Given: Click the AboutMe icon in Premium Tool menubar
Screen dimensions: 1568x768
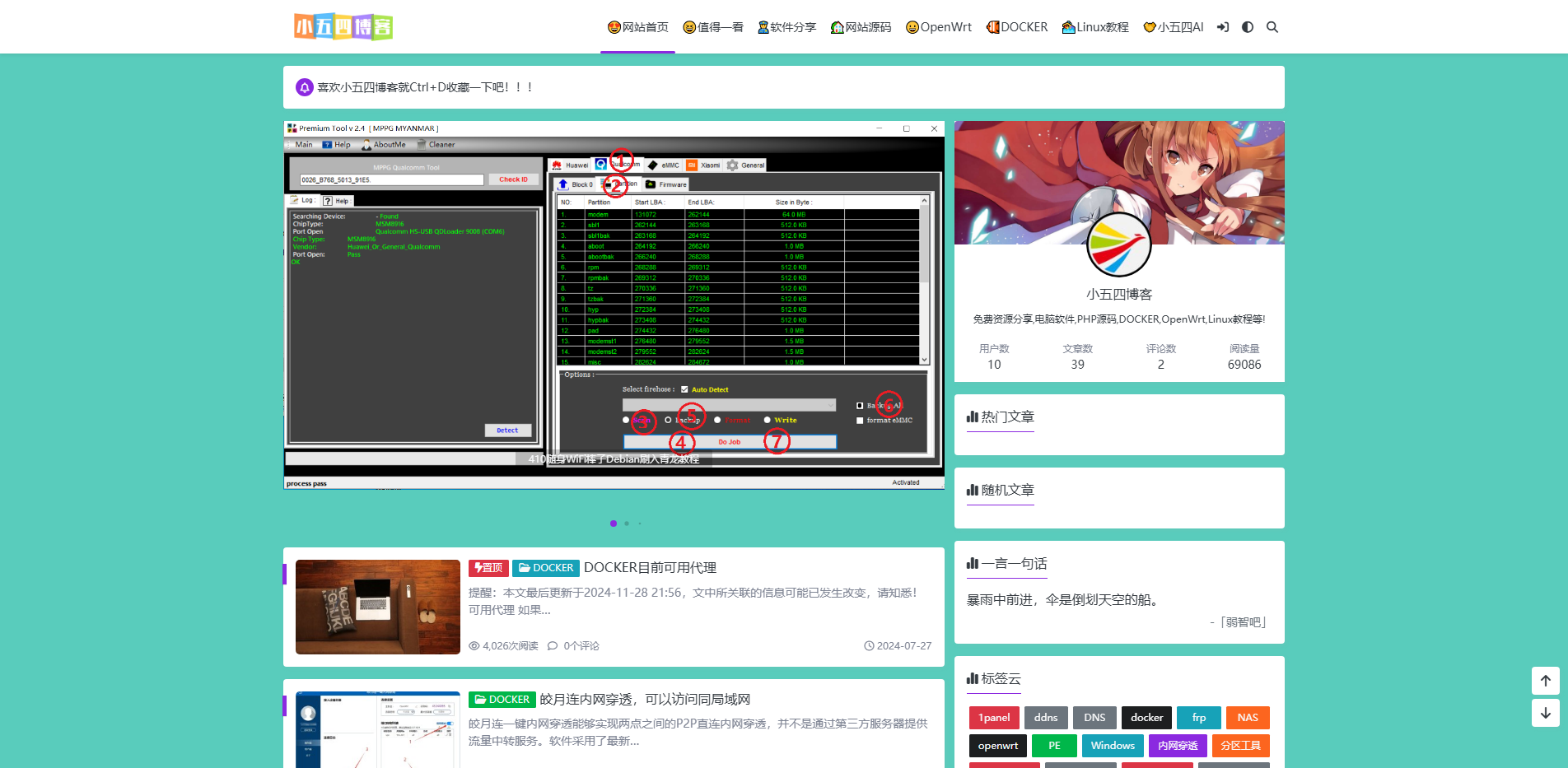Looking at the screenshot, I should (366, 144).
